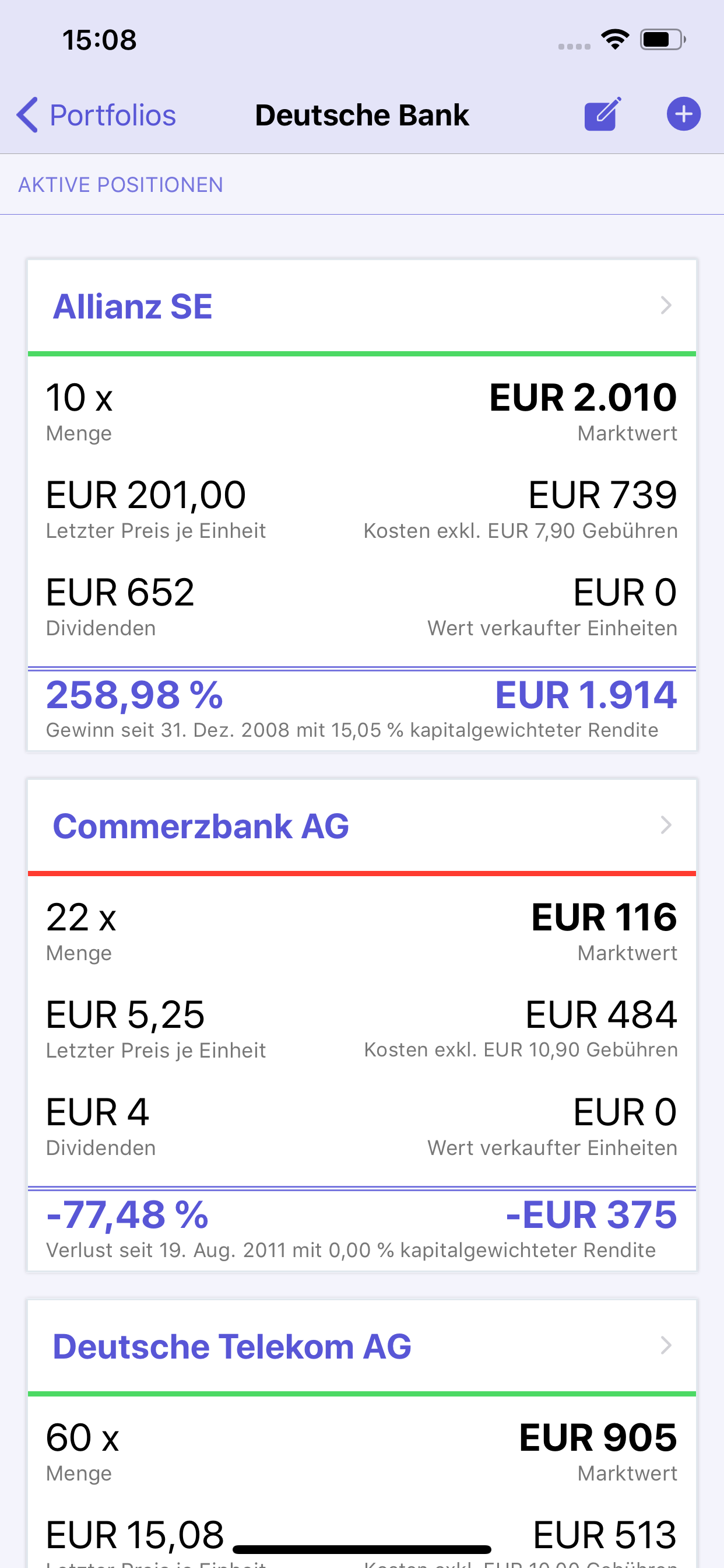Tap the plus icon to add position

(x=683, y=114)
